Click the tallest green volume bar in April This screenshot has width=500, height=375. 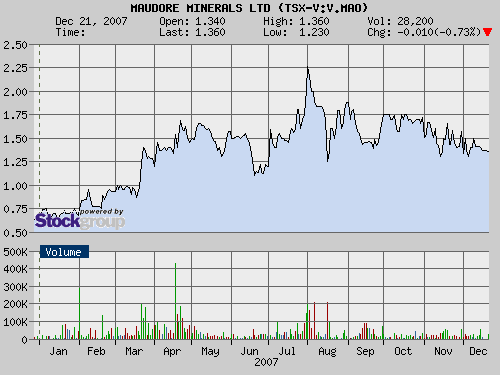click(176, 301)
